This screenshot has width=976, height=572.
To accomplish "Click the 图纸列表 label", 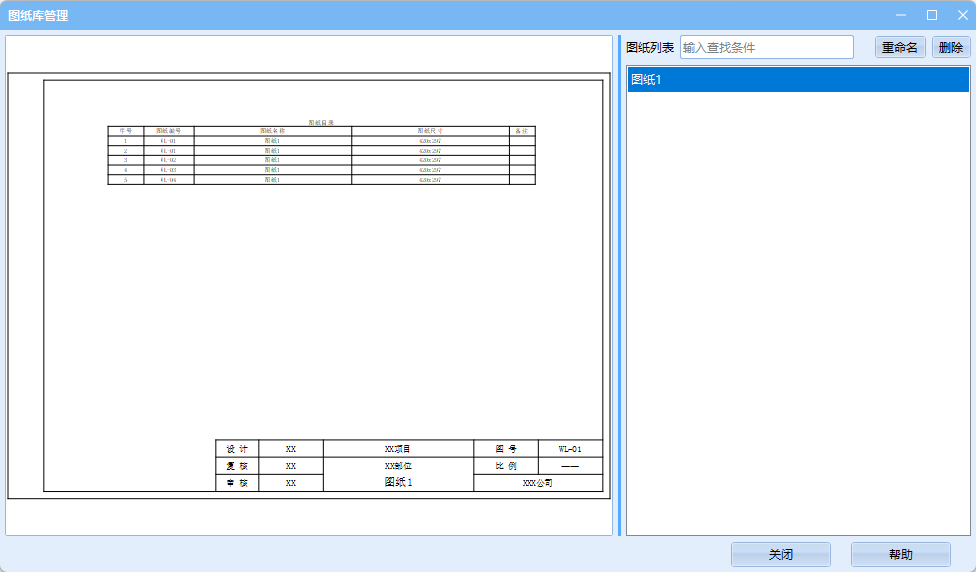I will [650, 48].
